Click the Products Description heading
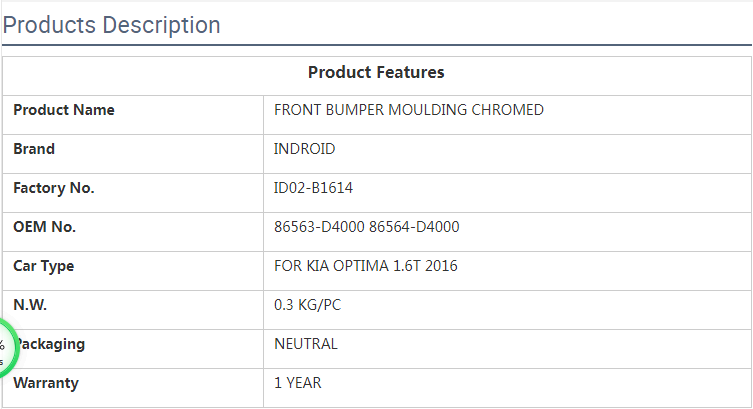This screenshot has height=409, width=753. click(x=111, y=25)
